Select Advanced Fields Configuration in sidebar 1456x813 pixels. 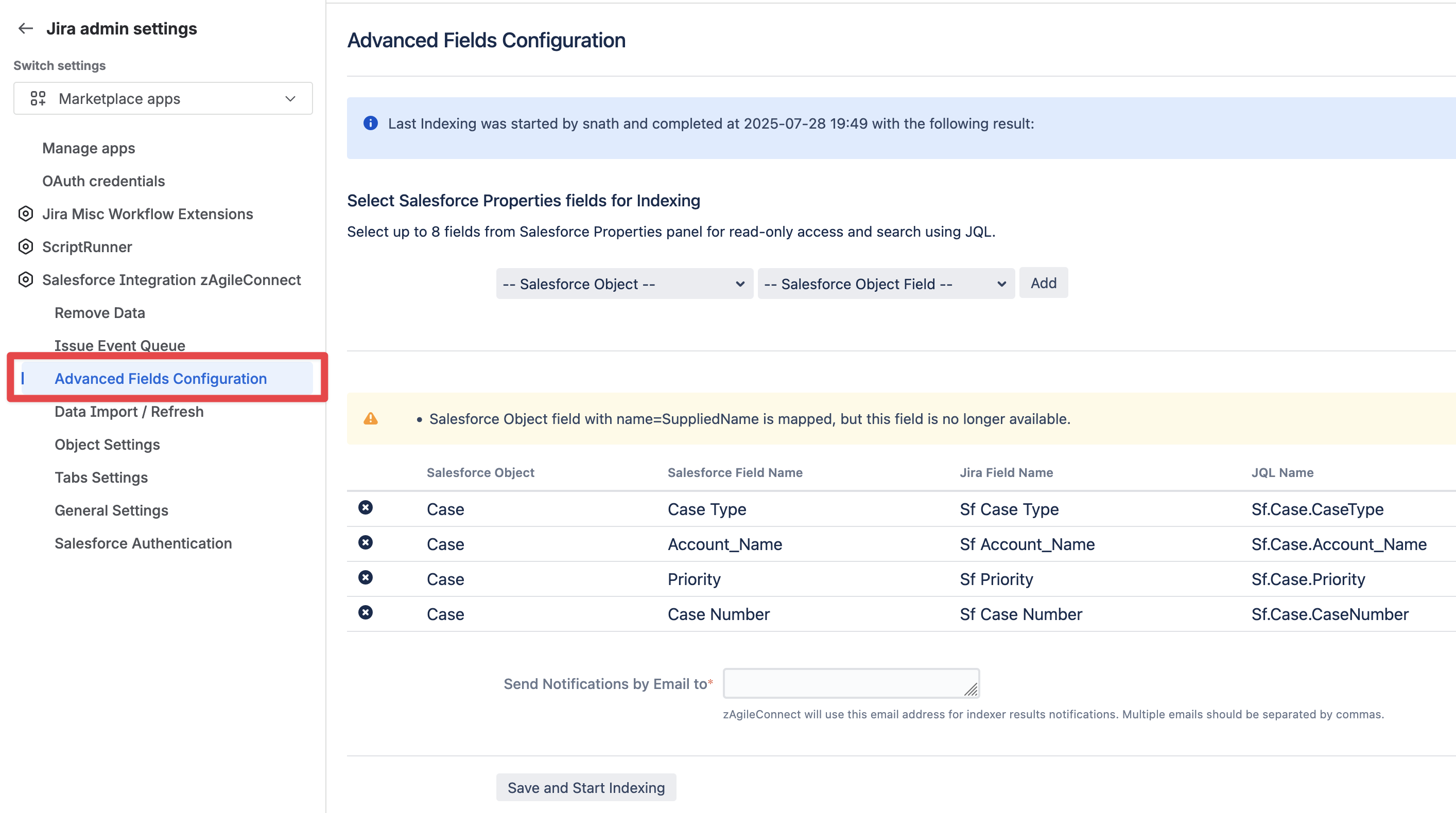pyautogui.click(x=167, y=378)
